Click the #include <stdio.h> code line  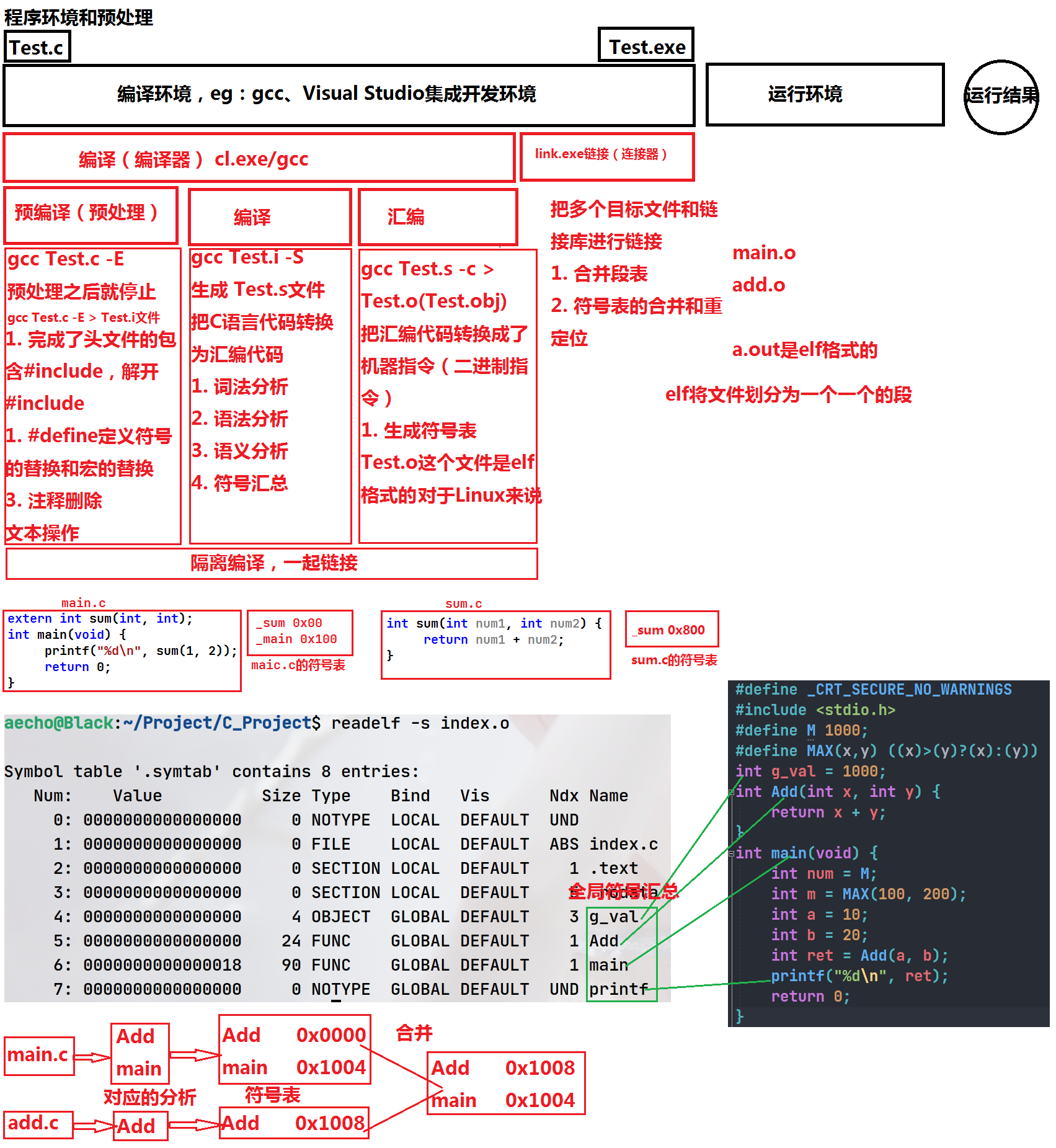815,710
